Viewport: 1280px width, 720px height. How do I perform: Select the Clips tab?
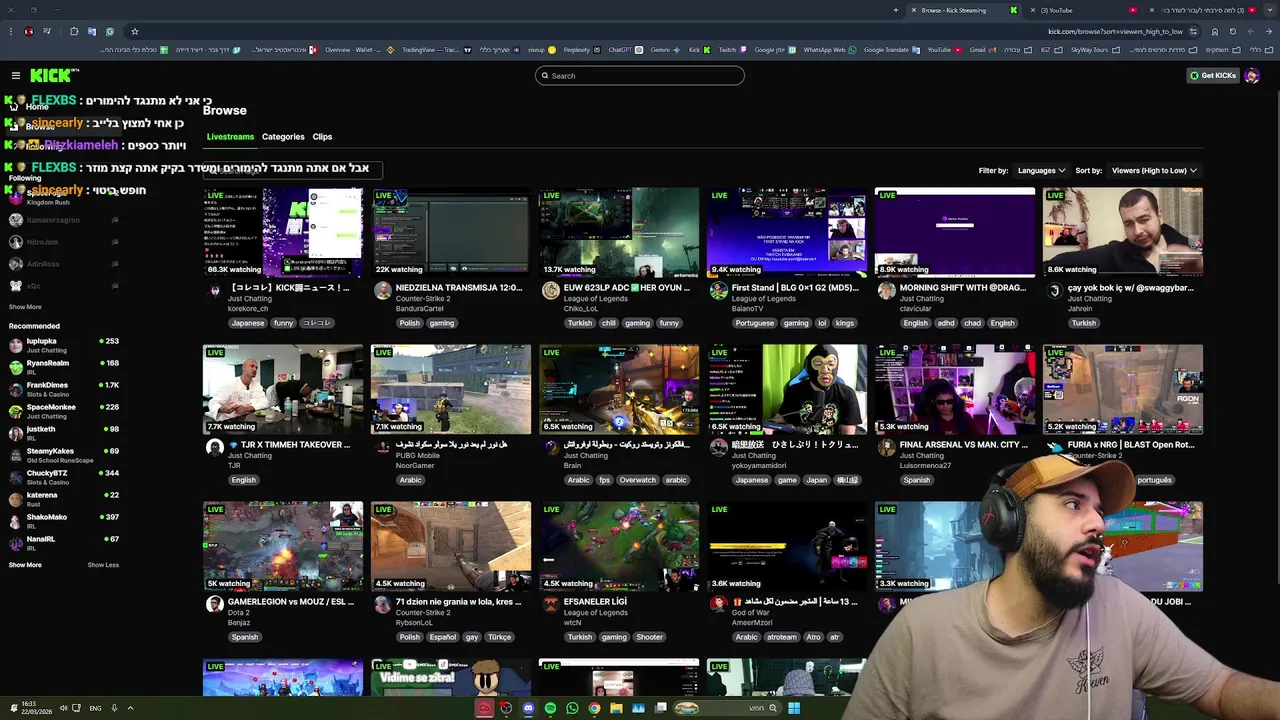(x=322, y=137)
